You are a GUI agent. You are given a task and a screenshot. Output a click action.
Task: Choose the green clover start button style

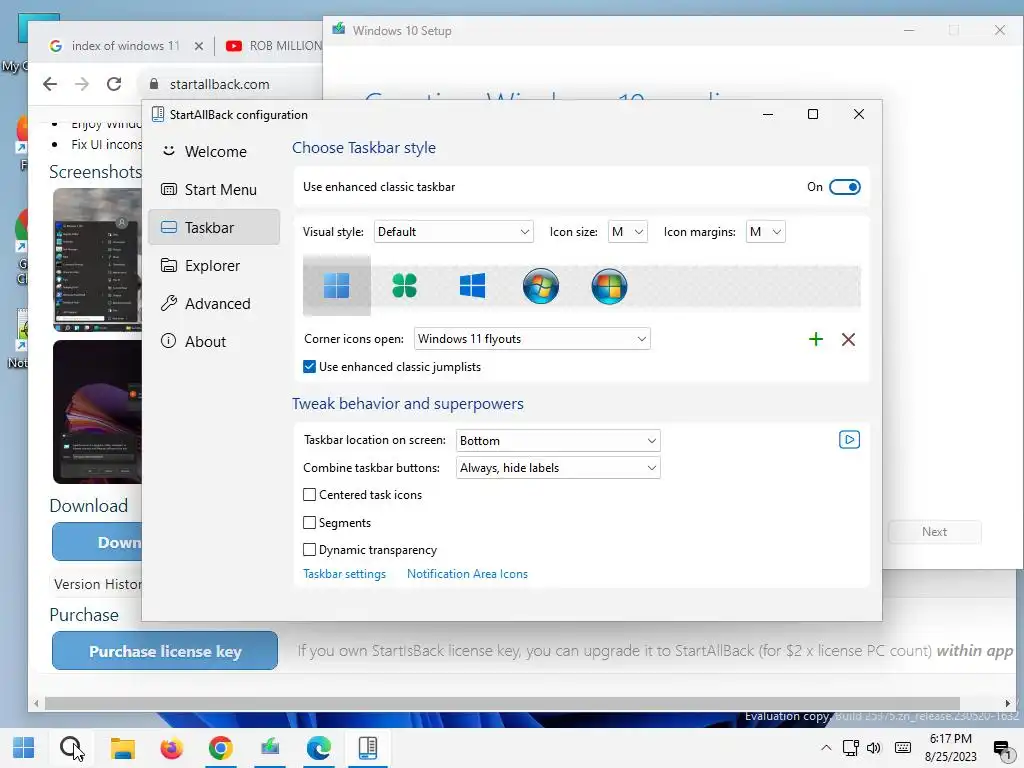(404, 286)
